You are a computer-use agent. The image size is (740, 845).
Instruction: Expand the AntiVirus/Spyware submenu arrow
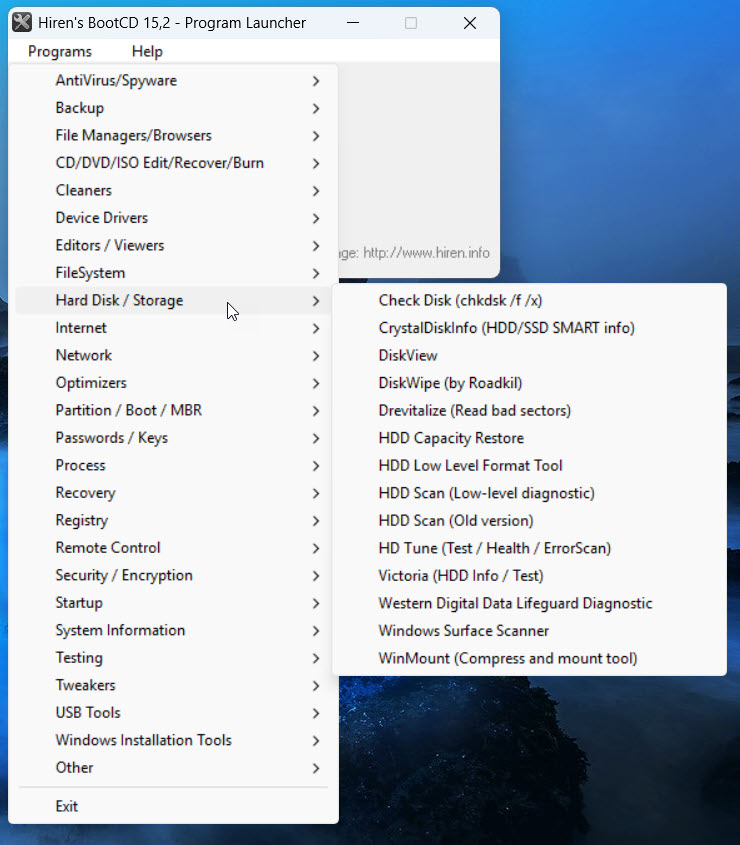point(316,81)
